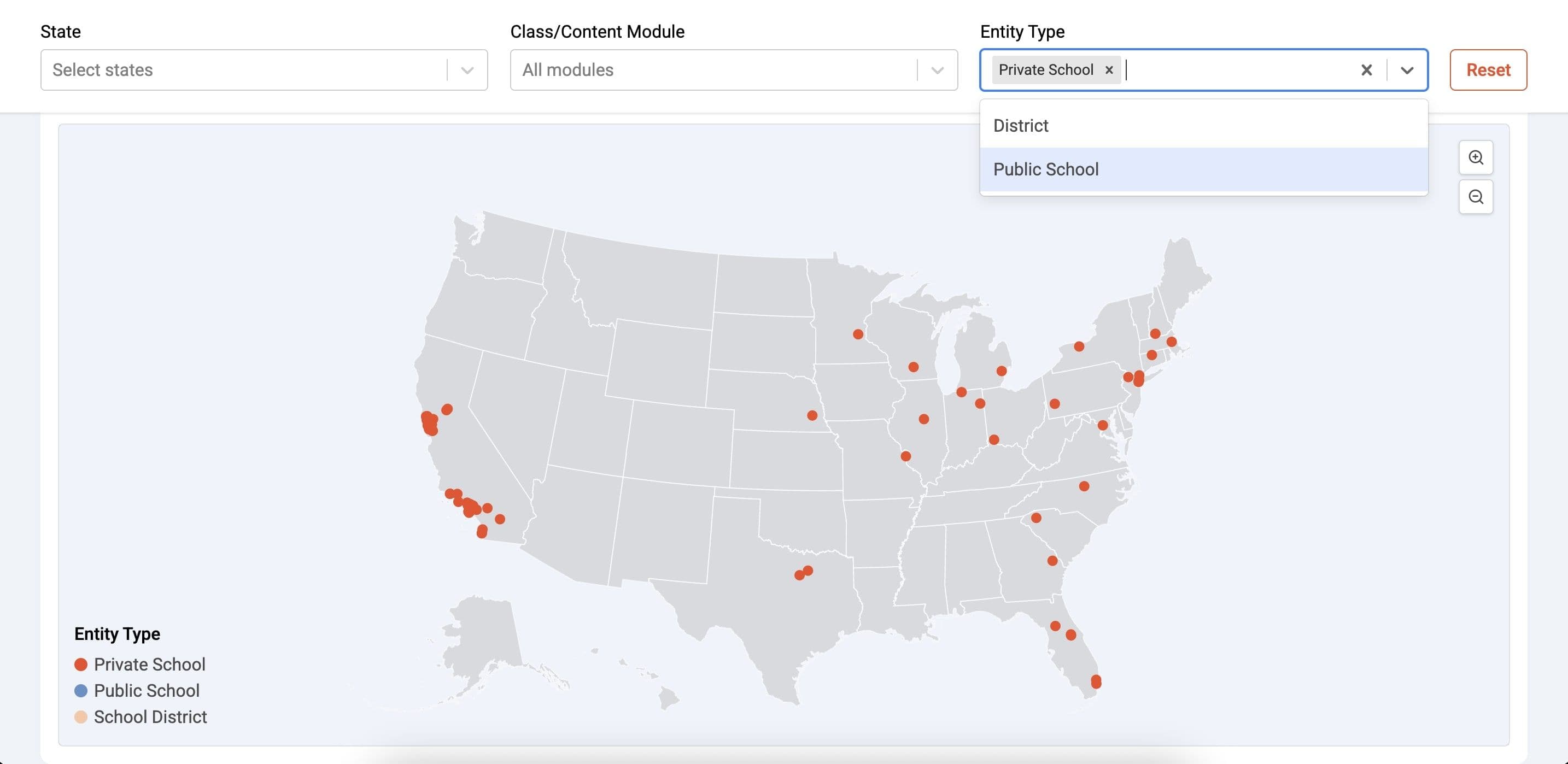Zoom out on the map
Image resolution: width=1568 pixels, height=764 pixels.
coord(1476,197)
